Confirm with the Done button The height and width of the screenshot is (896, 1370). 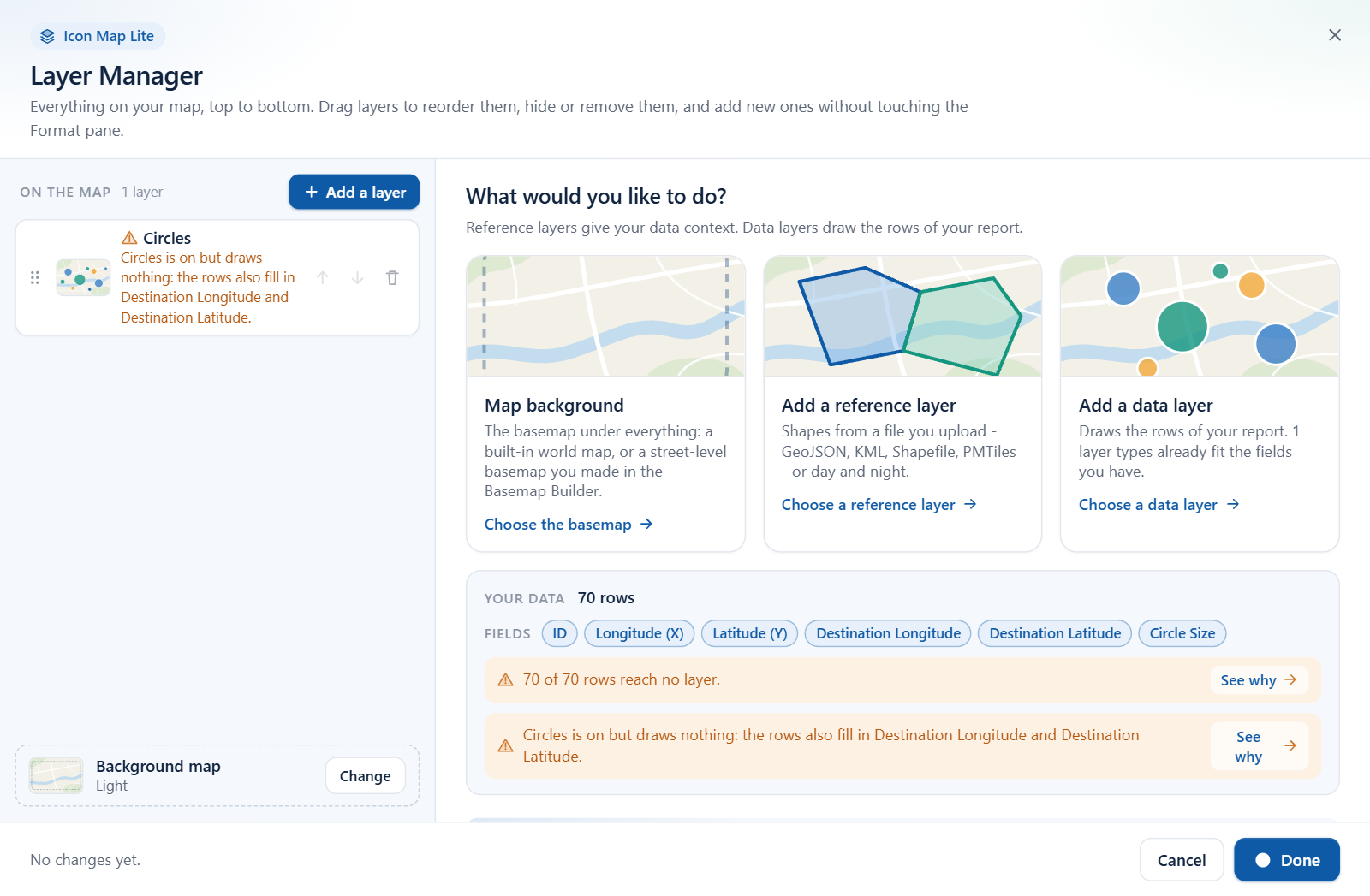click(1287, 860)
